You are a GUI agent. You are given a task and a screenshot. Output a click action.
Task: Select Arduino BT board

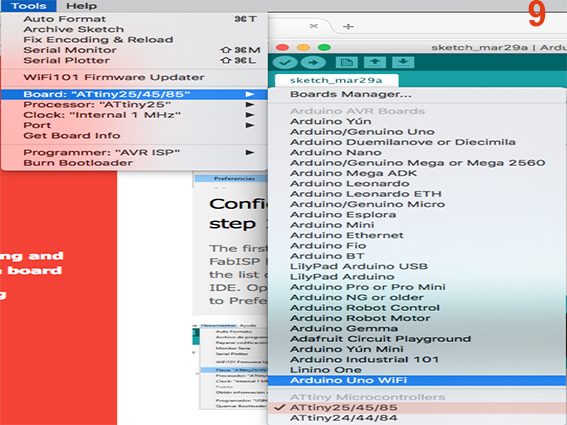tap(417, 256)
